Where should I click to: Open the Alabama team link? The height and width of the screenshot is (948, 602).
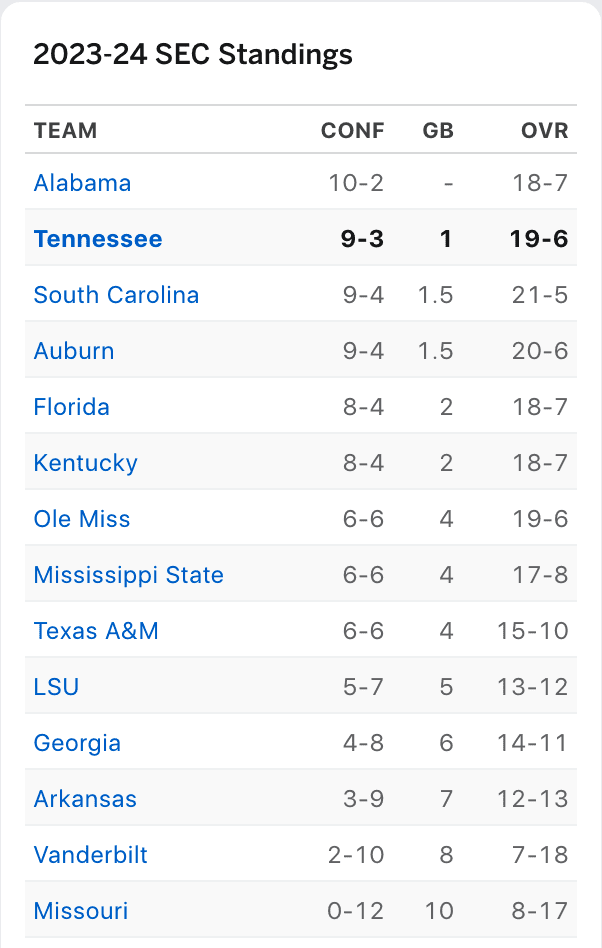82,183
